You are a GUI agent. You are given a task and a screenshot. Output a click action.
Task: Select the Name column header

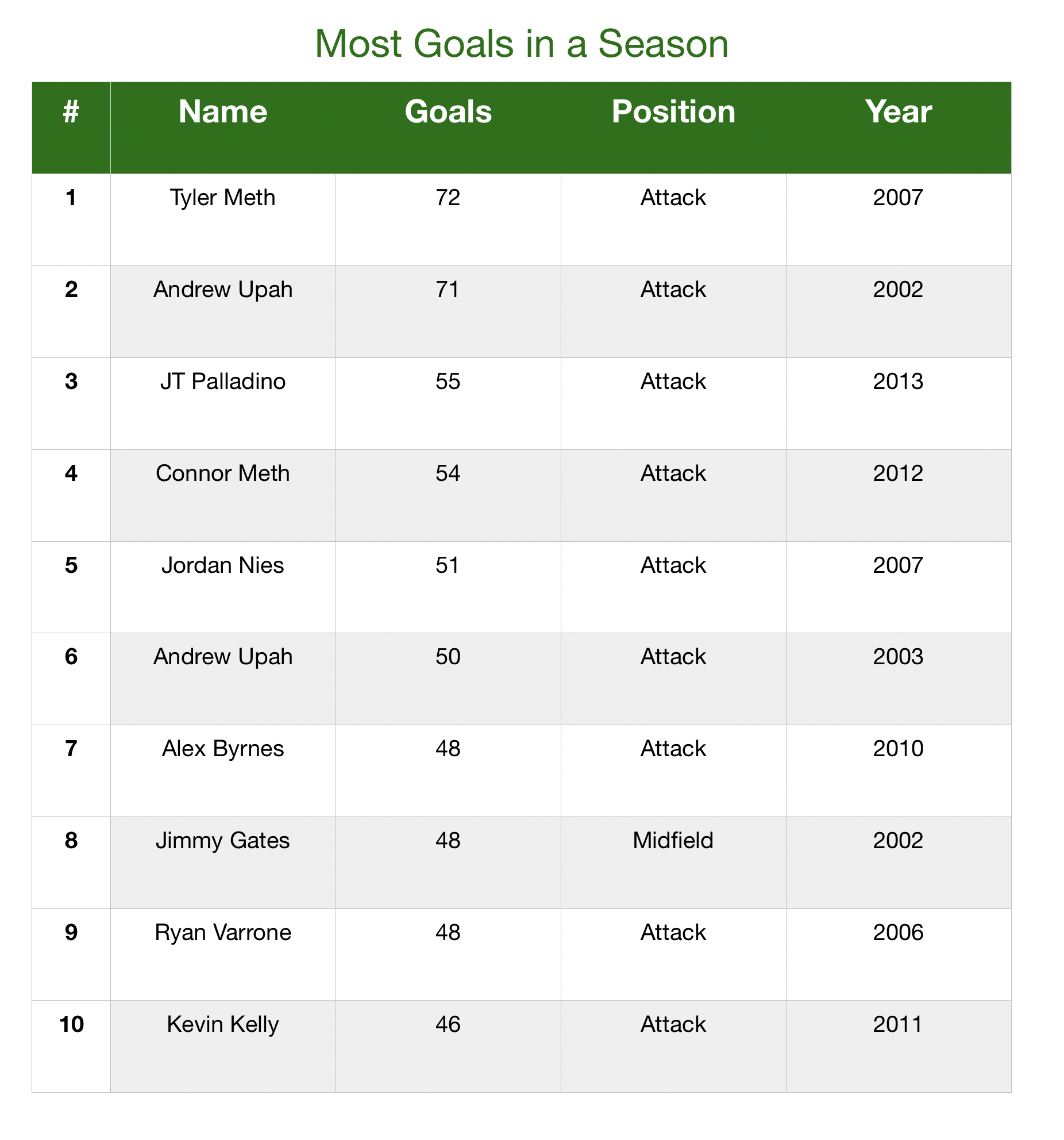tap(223, 128)
